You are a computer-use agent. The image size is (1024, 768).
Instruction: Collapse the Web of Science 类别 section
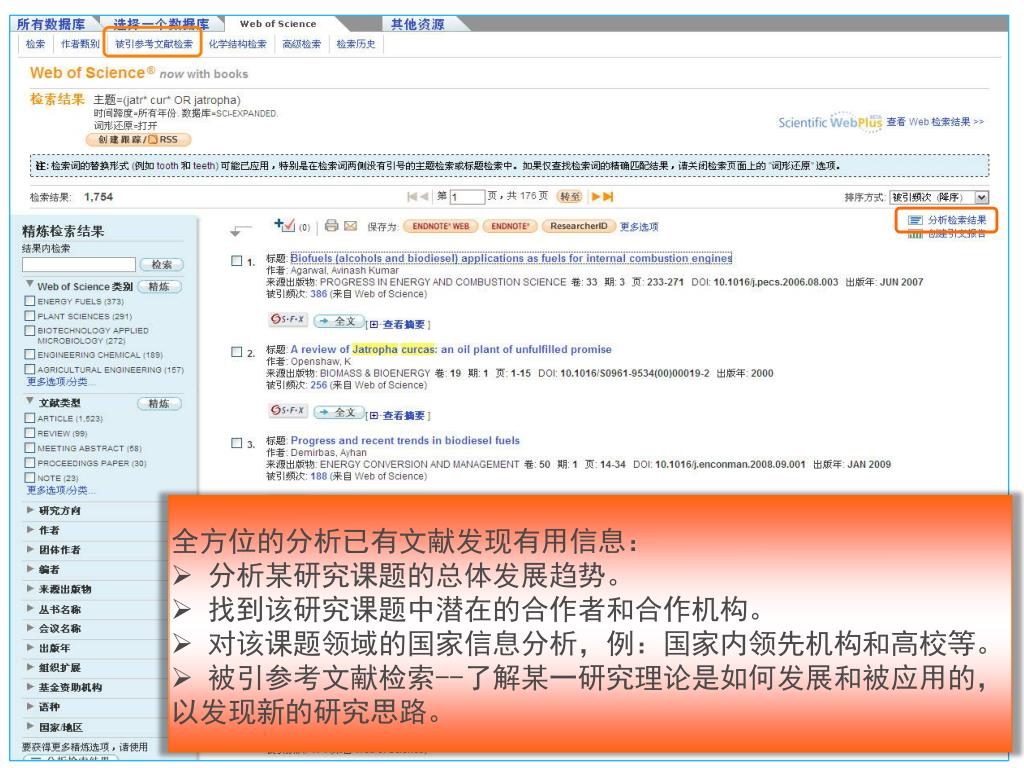click(29, 284)
